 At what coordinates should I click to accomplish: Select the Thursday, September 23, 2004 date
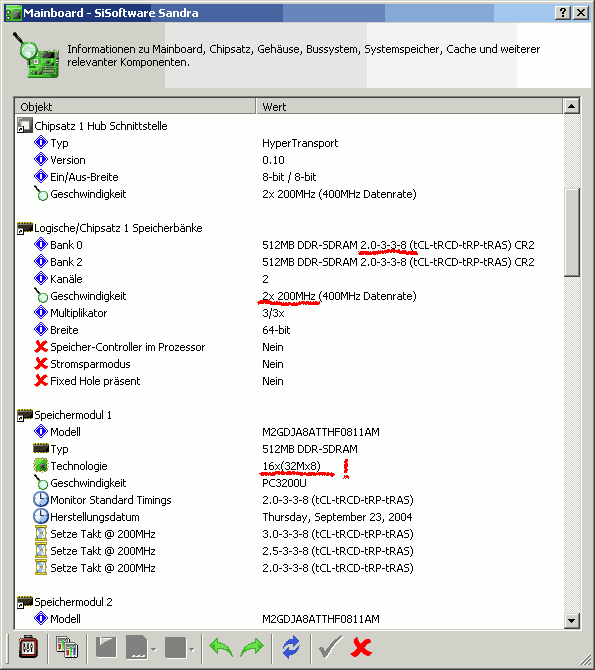coord(337,517)
